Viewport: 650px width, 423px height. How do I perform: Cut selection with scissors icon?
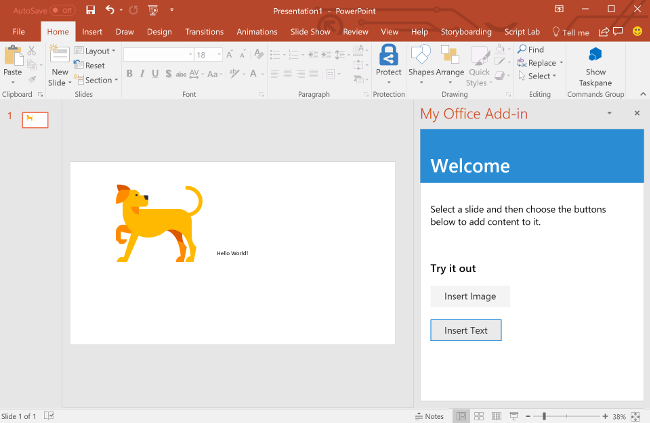pos(32,51)
